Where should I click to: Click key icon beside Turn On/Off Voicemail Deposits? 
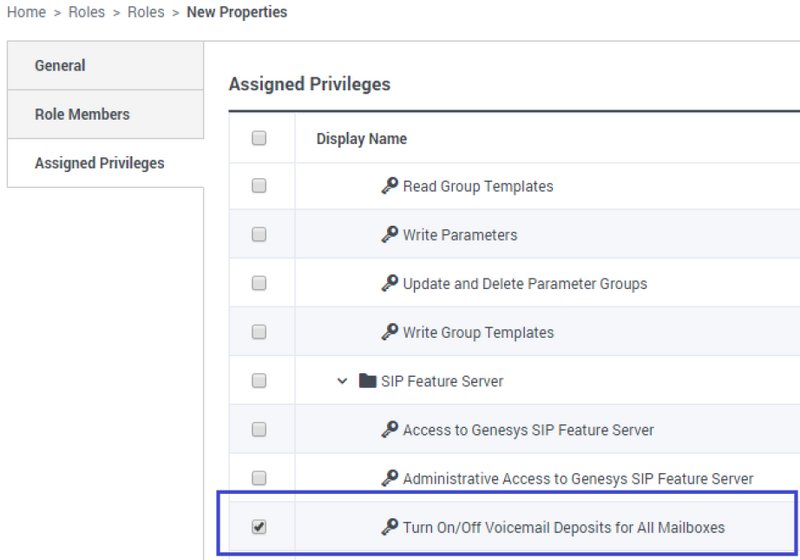(390, 527)
